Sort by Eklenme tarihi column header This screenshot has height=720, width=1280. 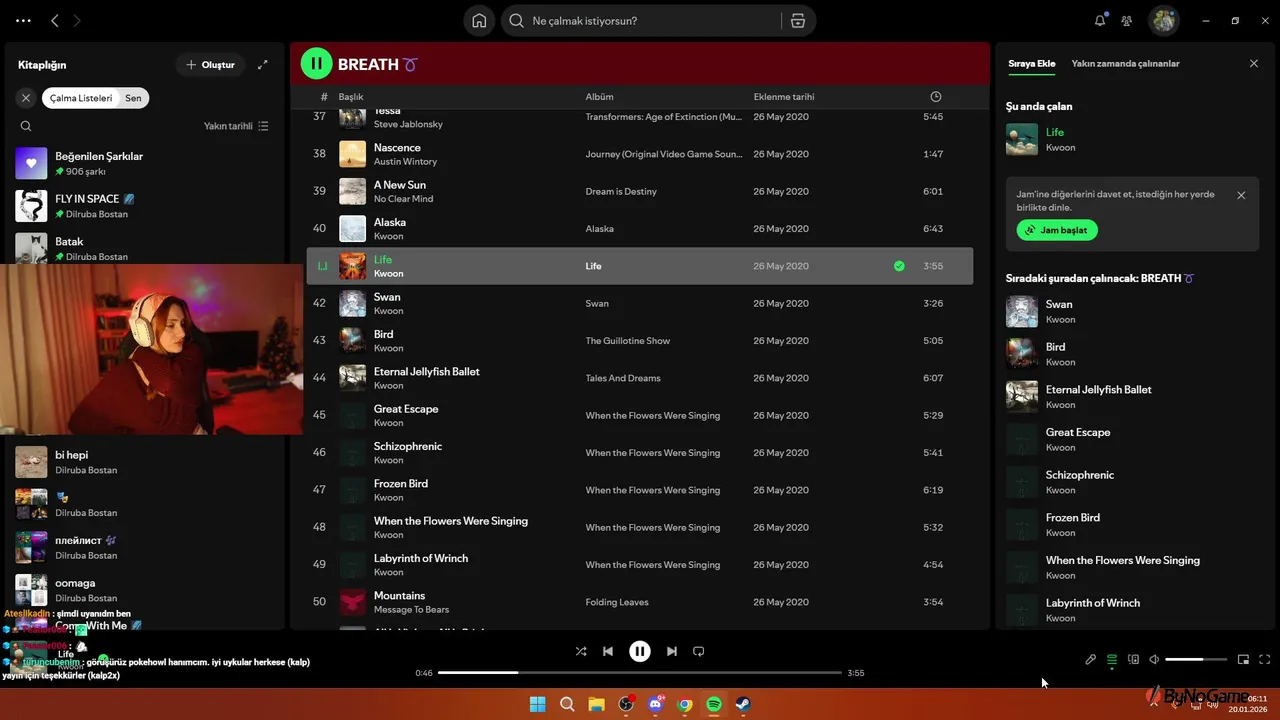pos(784,97)
